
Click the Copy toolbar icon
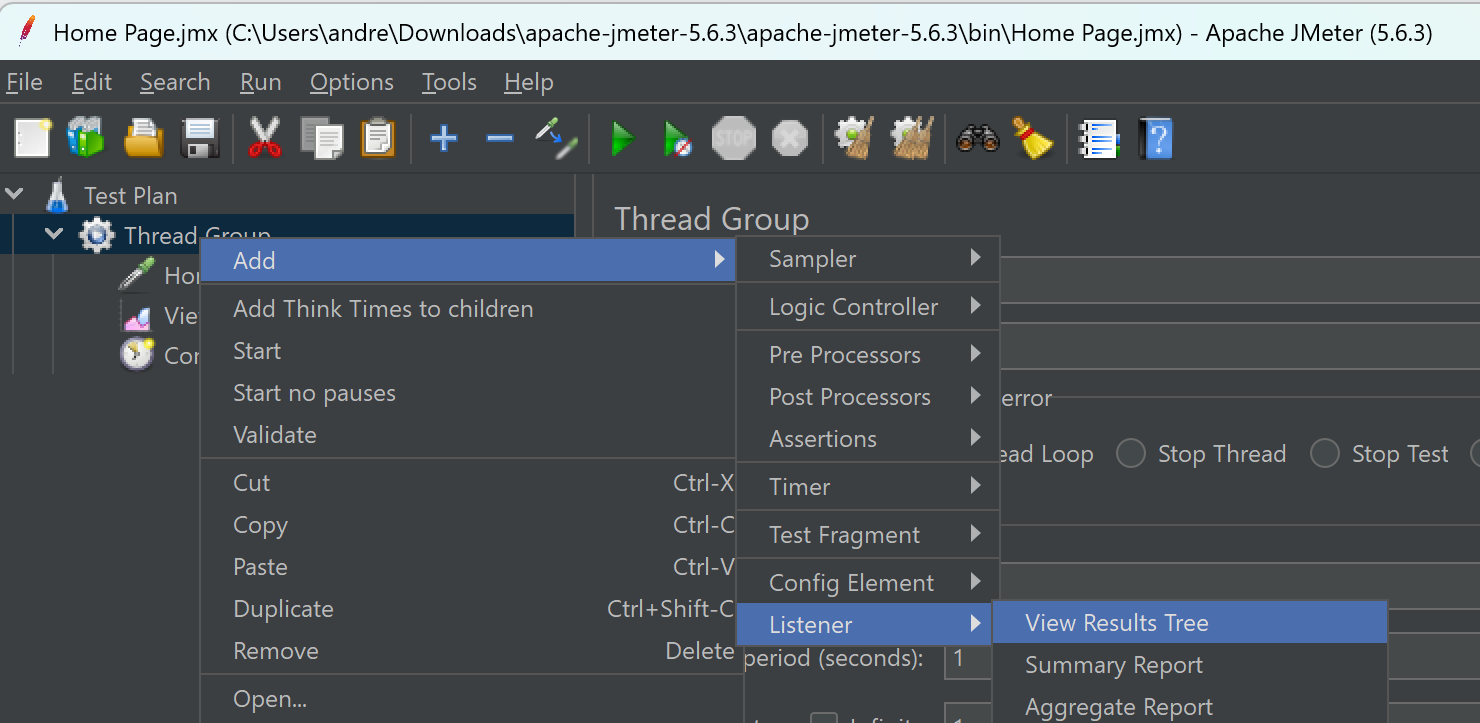click(x=322, y=138)
